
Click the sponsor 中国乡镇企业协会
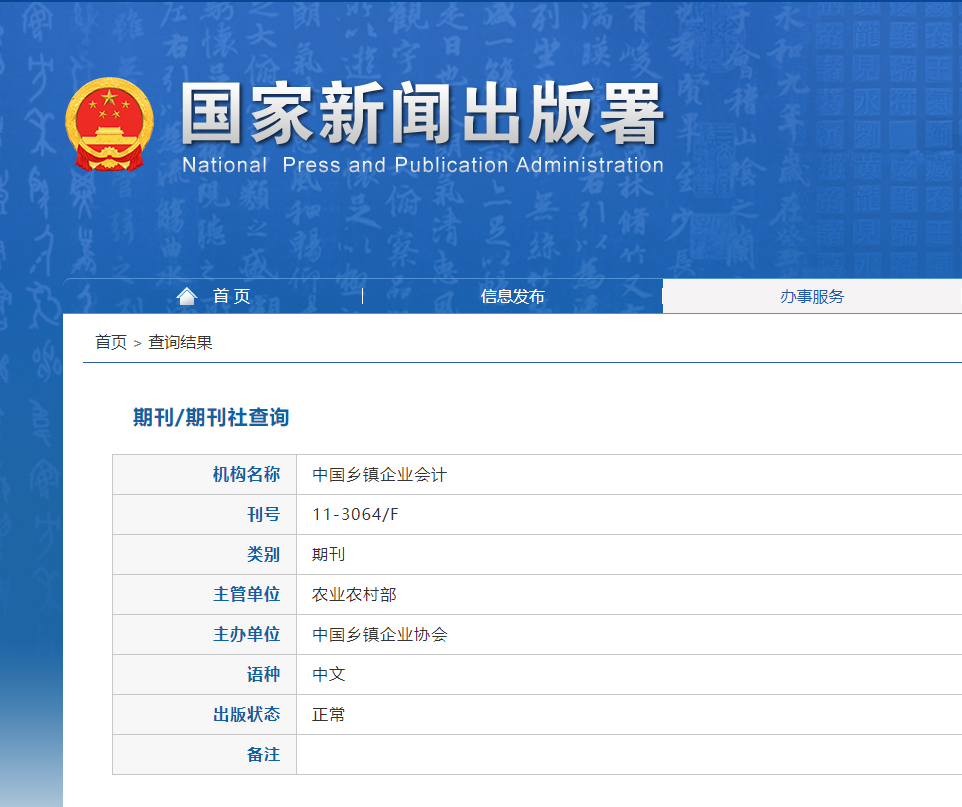379,634
